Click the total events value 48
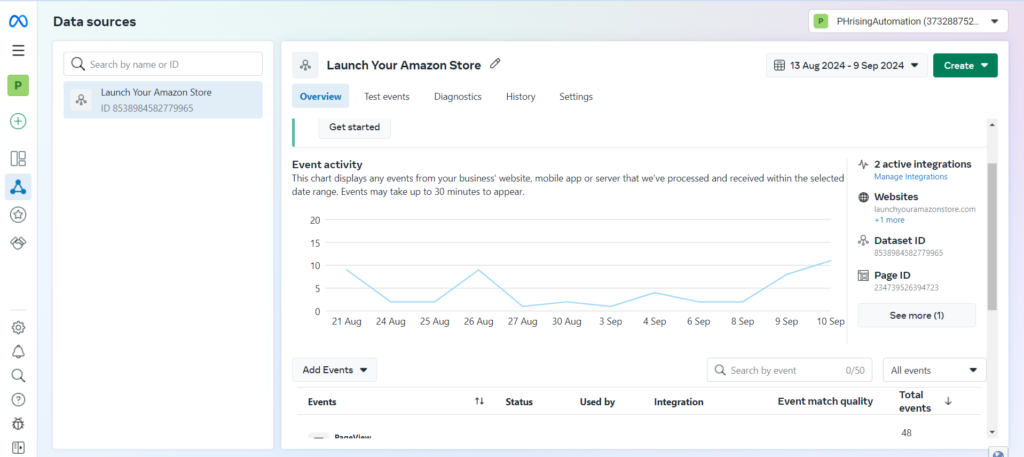 [906, 433]
